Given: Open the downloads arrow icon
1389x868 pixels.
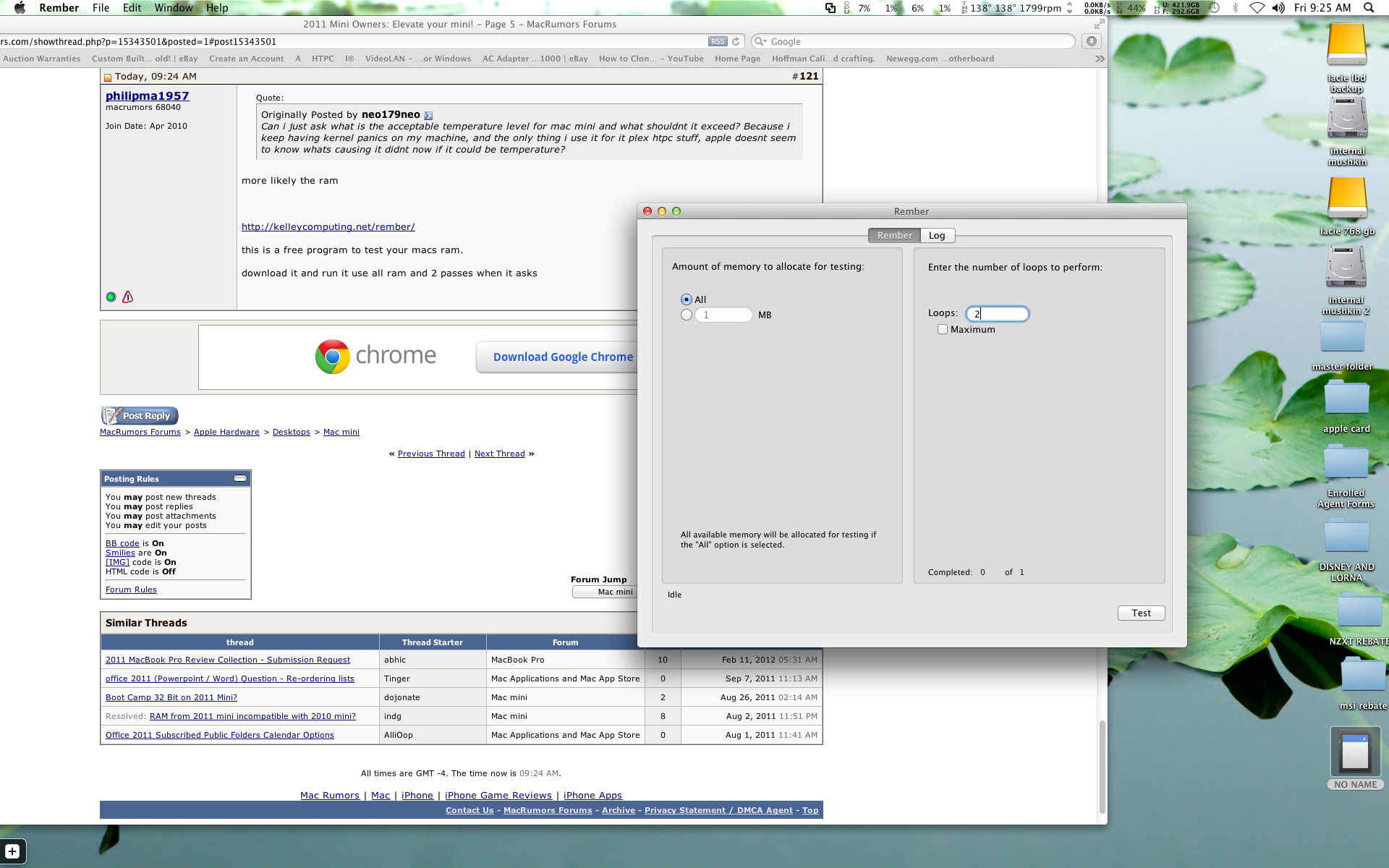Looking at the screenshot, I should click(x=1091, y=41).
